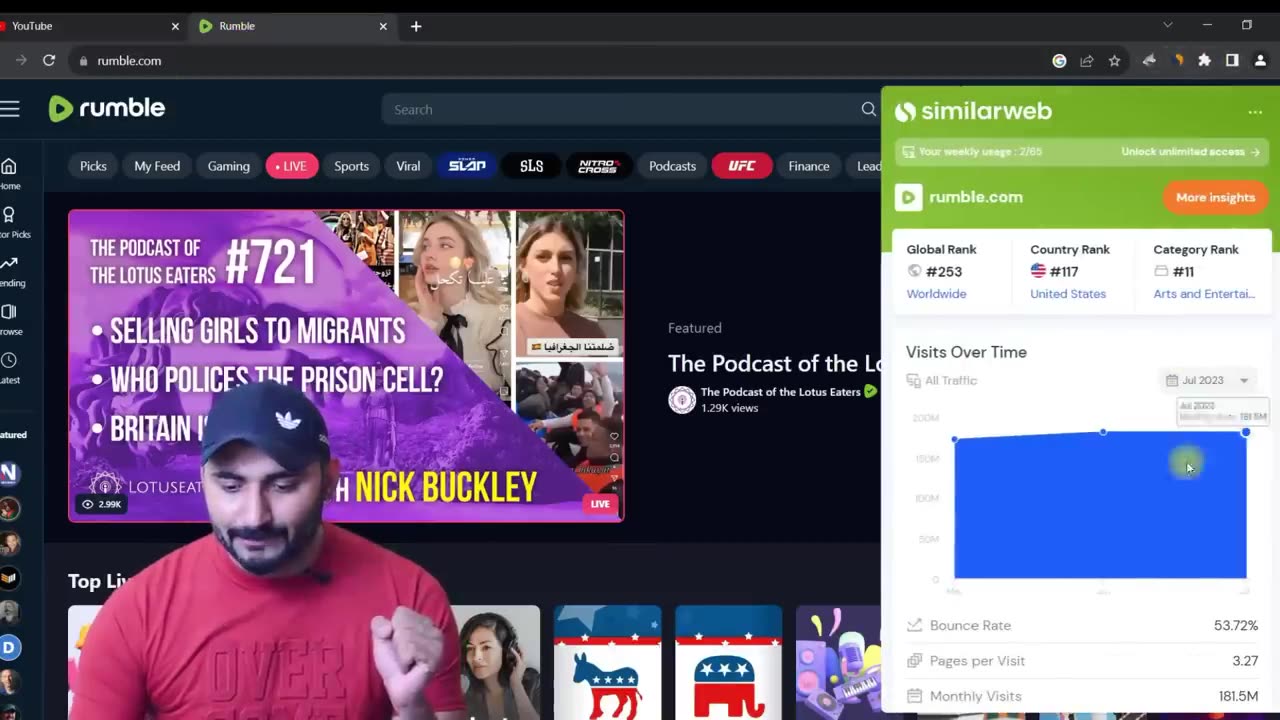Click Lotus Eaters channel avatar
This screenshot has width=1280, height=720.
(682, 400)
